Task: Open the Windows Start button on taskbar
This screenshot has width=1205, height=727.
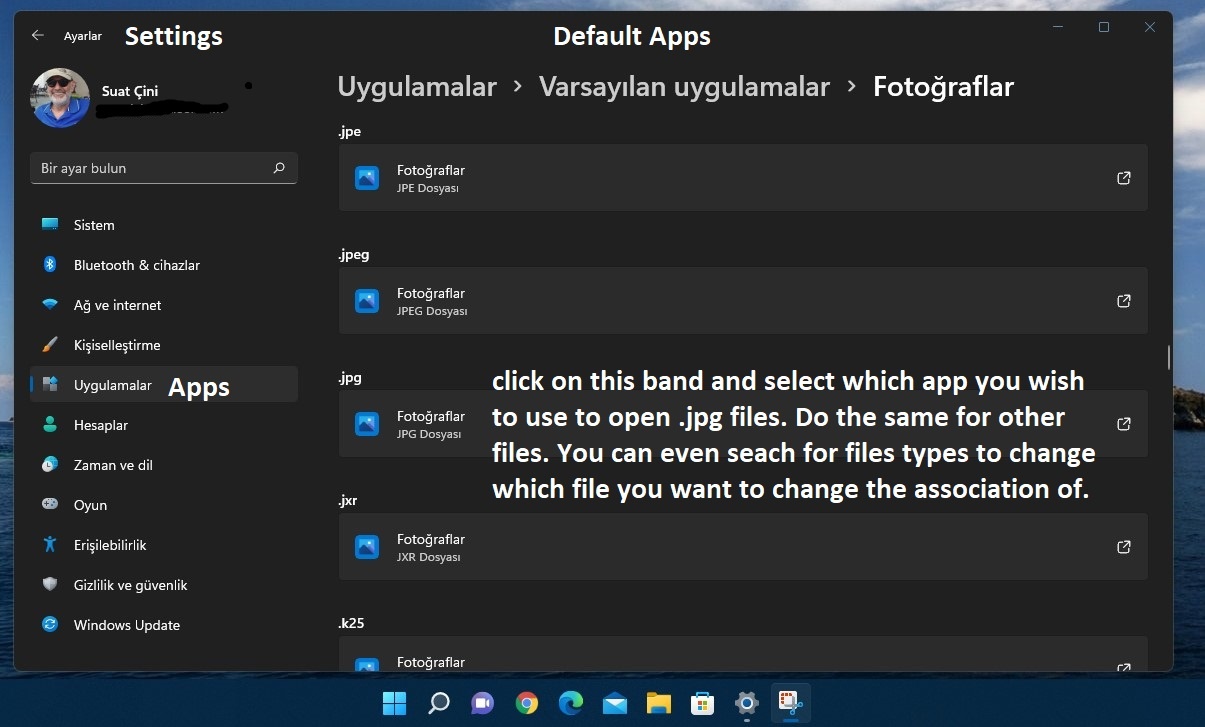Action: click(x=395, y=703)
